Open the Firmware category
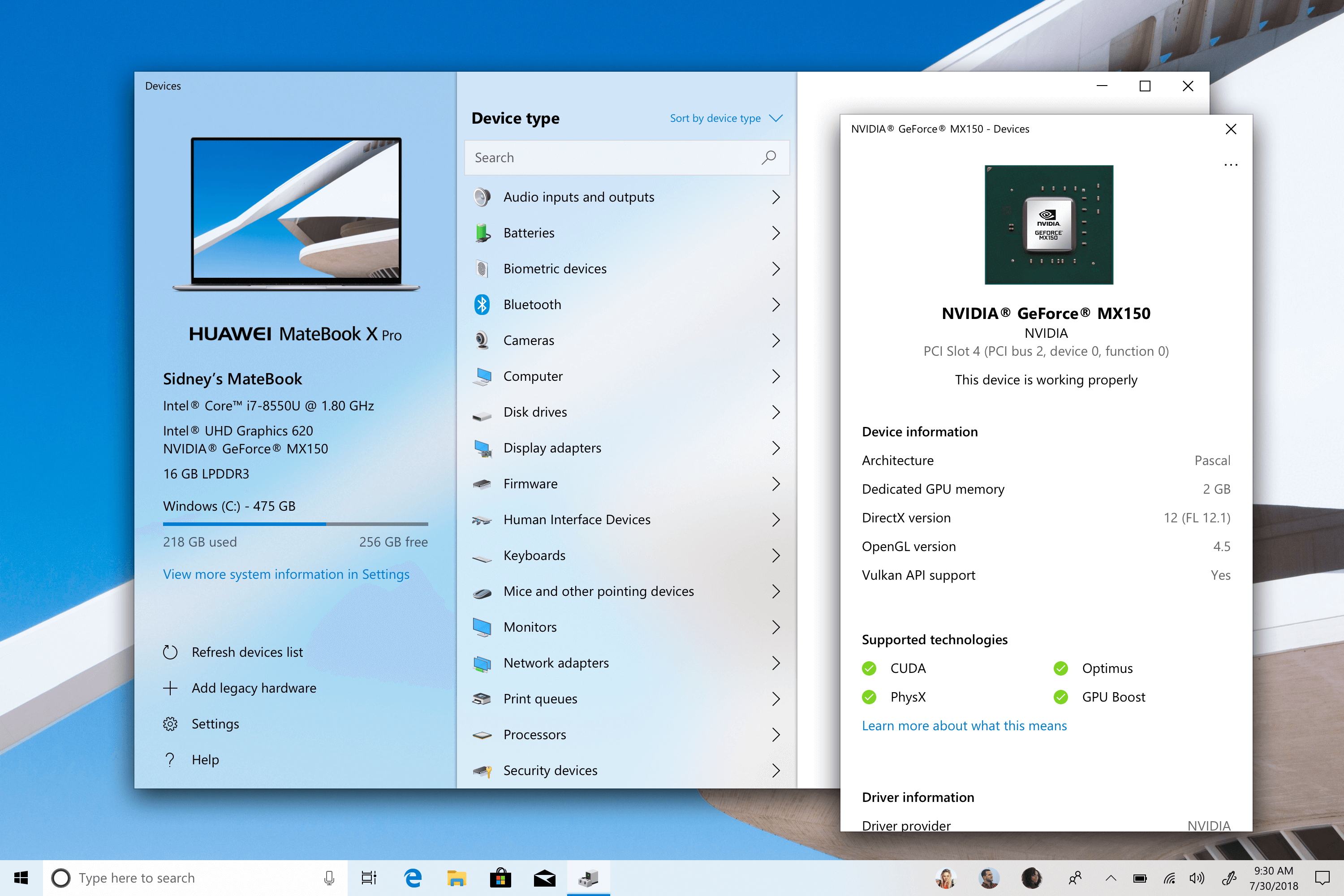 pyautogui.click(x=627, y=484)
